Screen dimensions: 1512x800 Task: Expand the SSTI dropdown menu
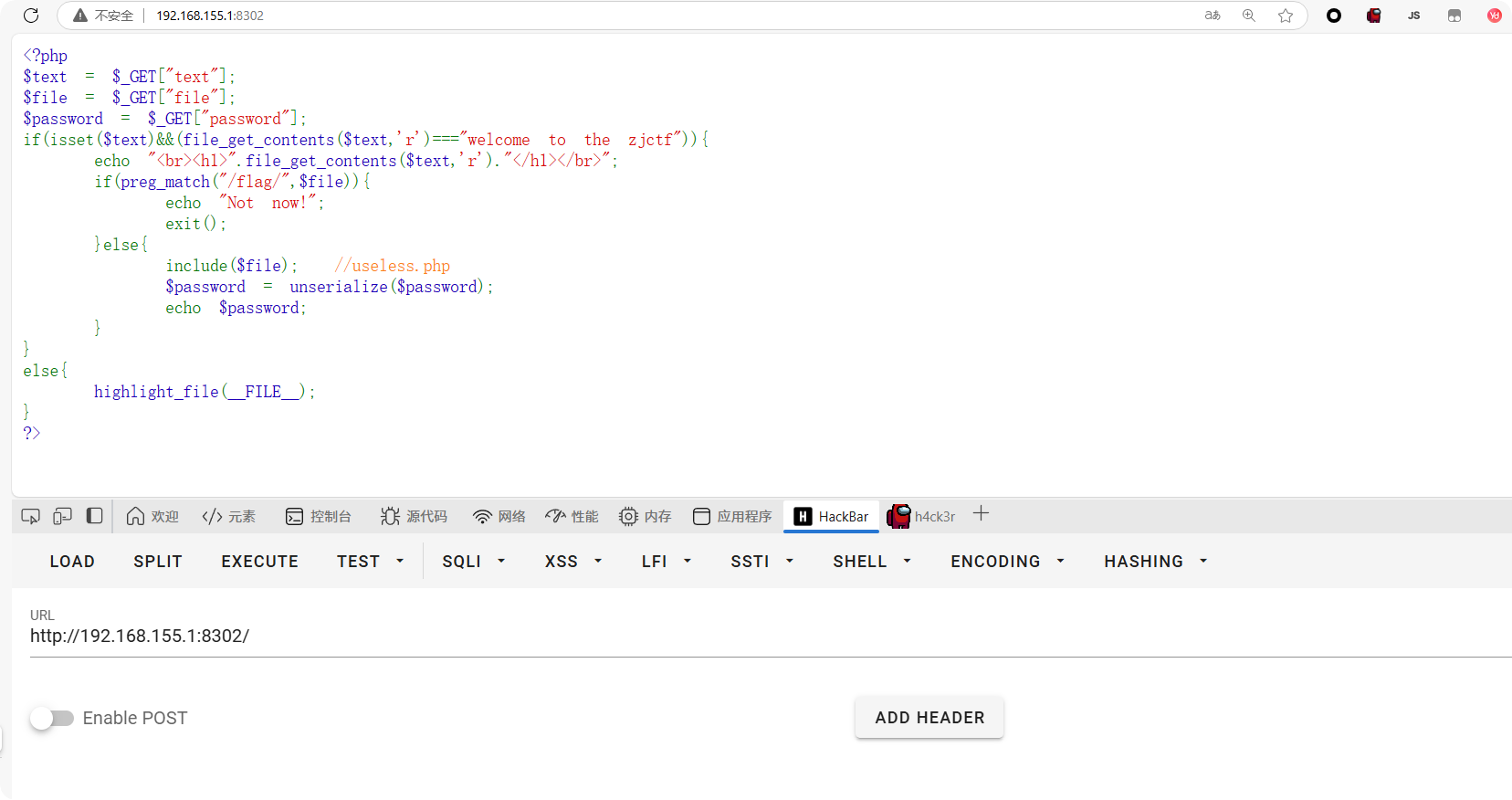pos(762,562)
